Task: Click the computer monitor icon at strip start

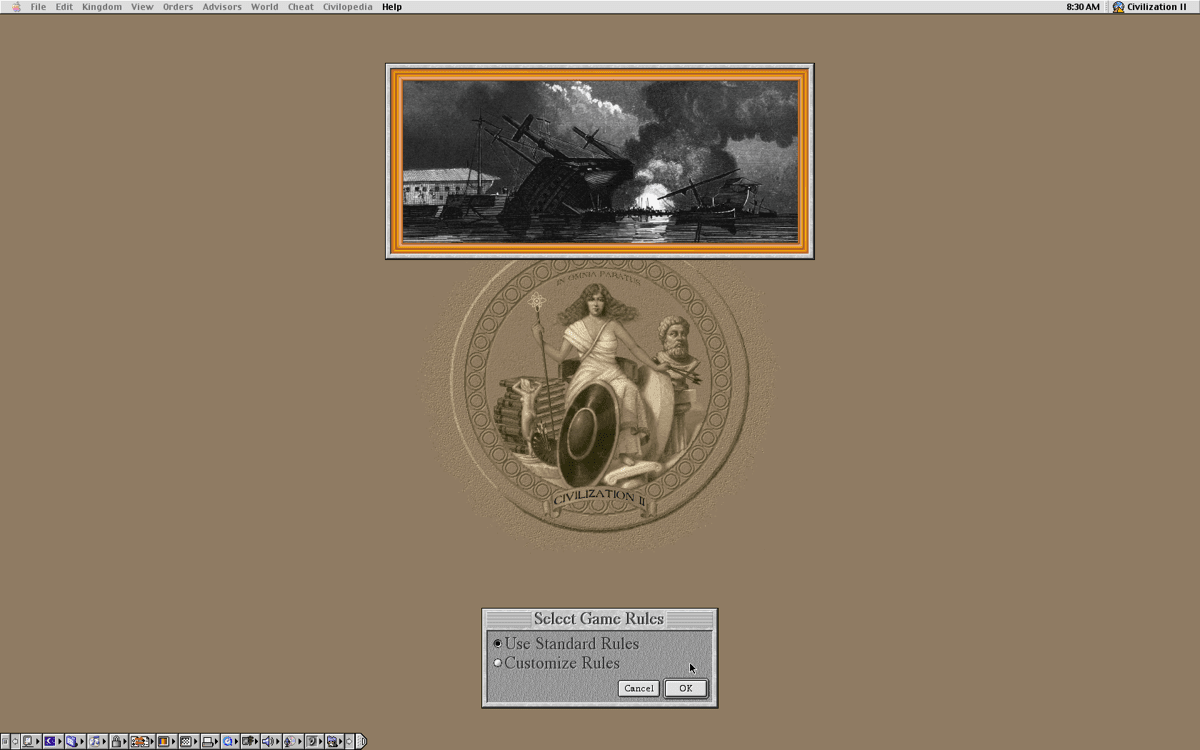Action: coord(27,742)
